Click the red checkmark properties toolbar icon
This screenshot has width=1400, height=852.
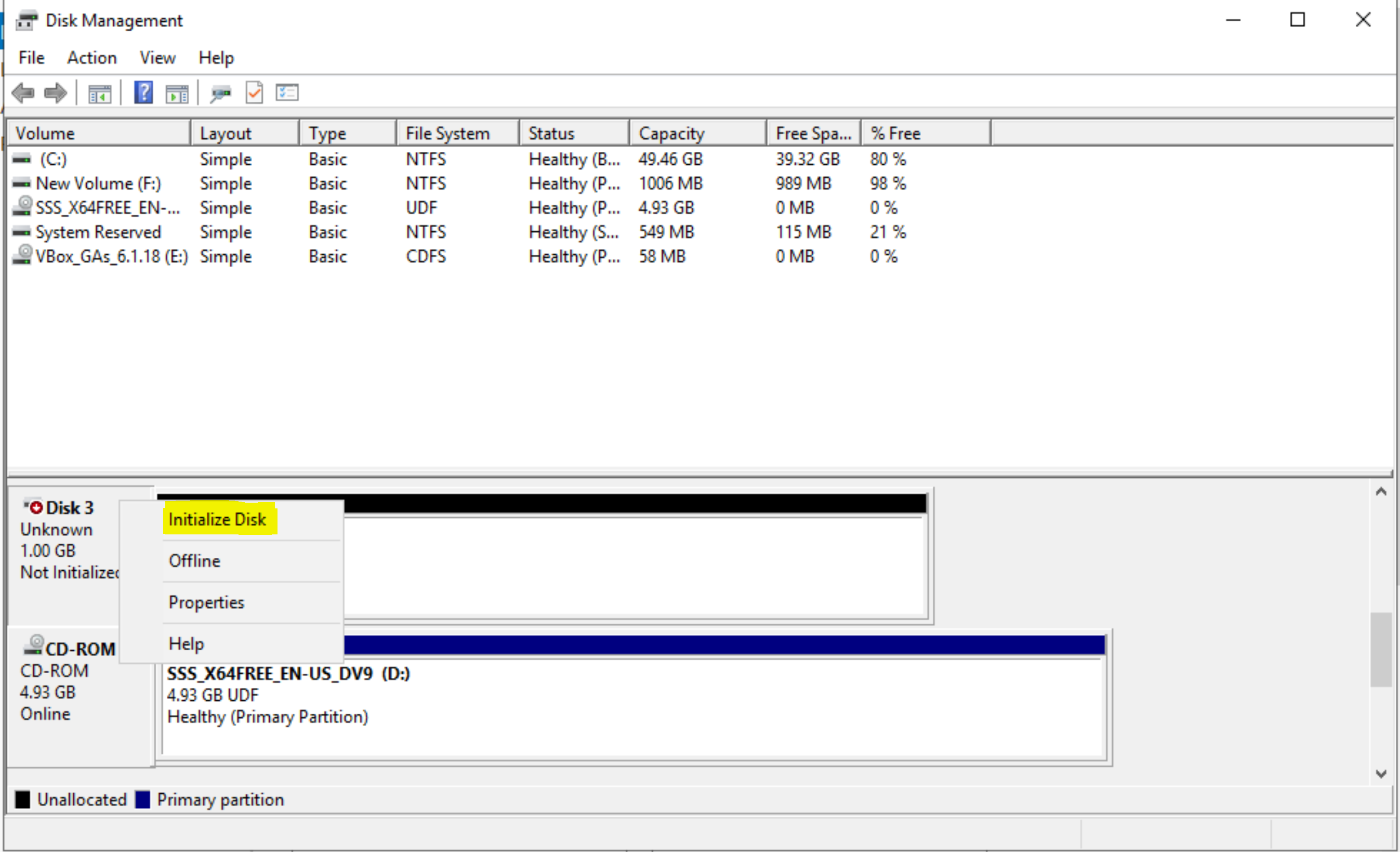[x=254, y=93]
